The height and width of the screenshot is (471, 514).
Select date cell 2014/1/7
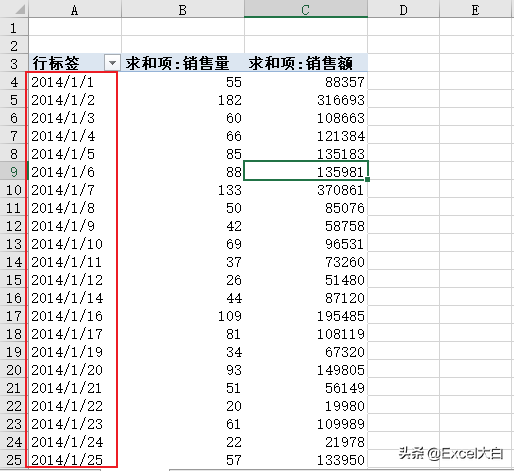[75, 190]
